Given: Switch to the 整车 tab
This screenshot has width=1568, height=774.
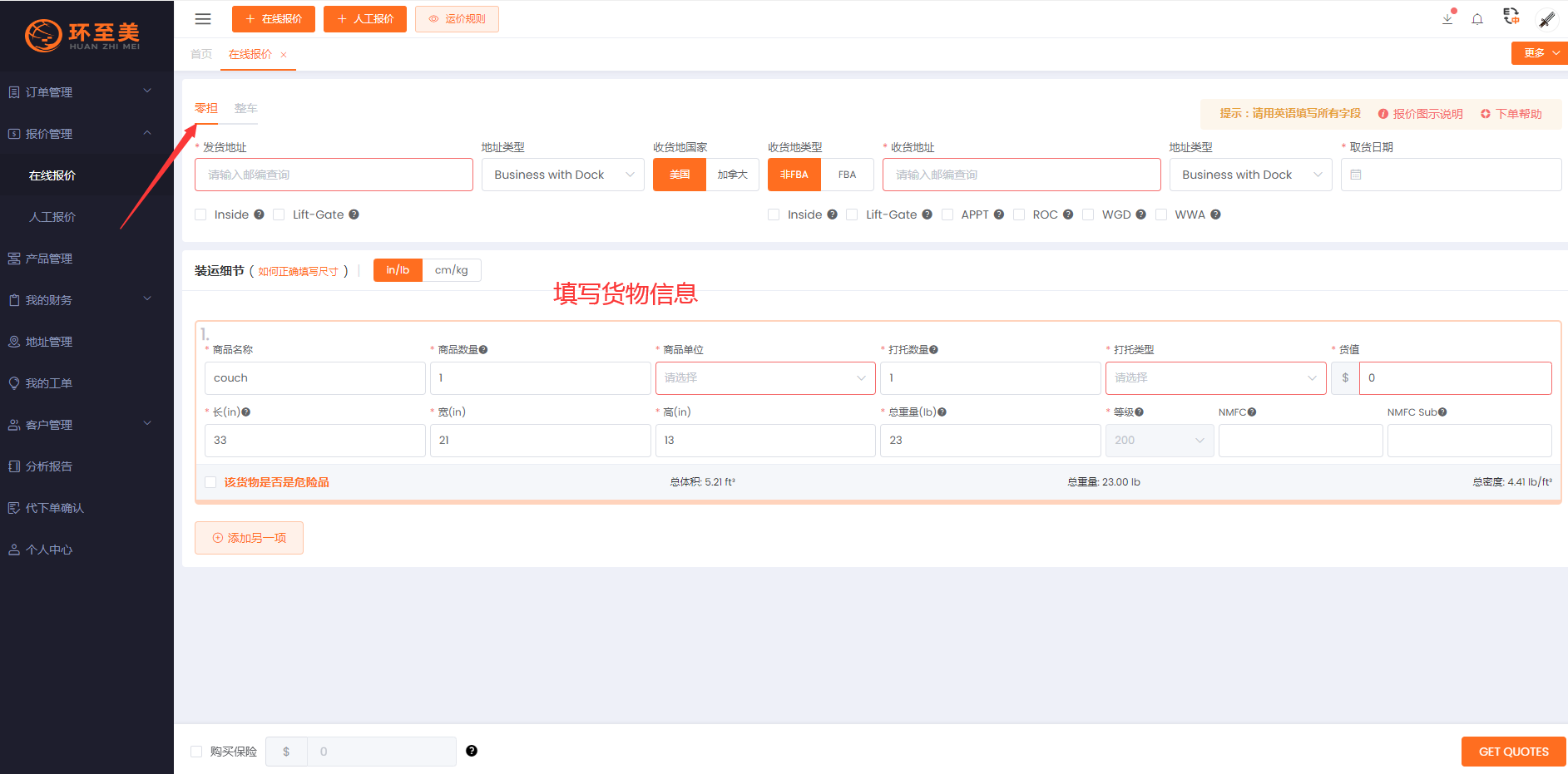Looking at the screenshot, I should [246, 108].
